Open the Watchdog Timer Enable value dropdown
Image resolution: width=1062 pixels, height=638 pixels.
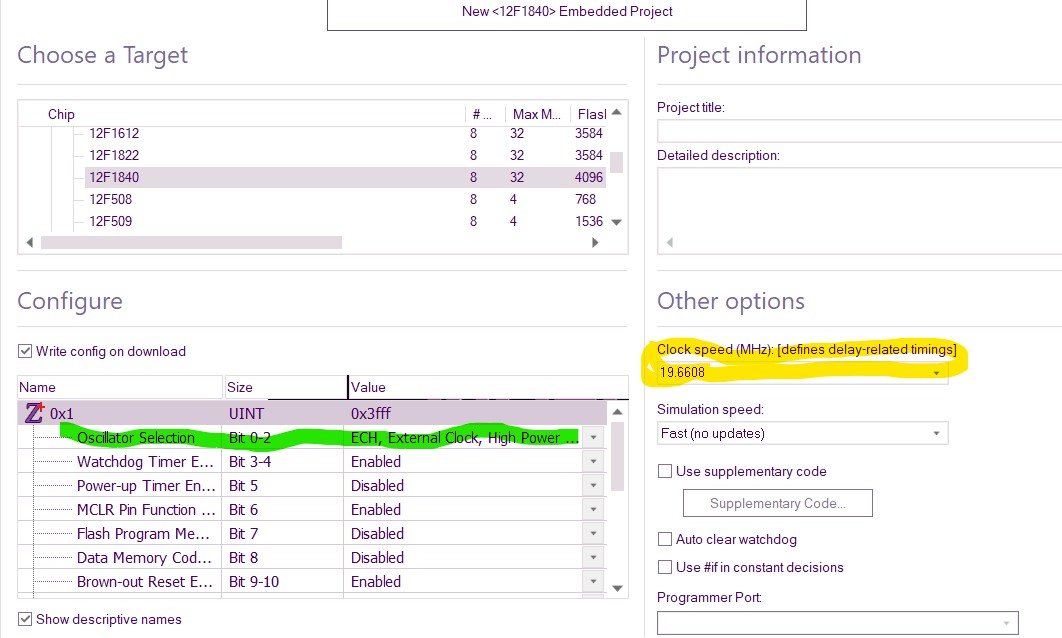pos(594,461)
